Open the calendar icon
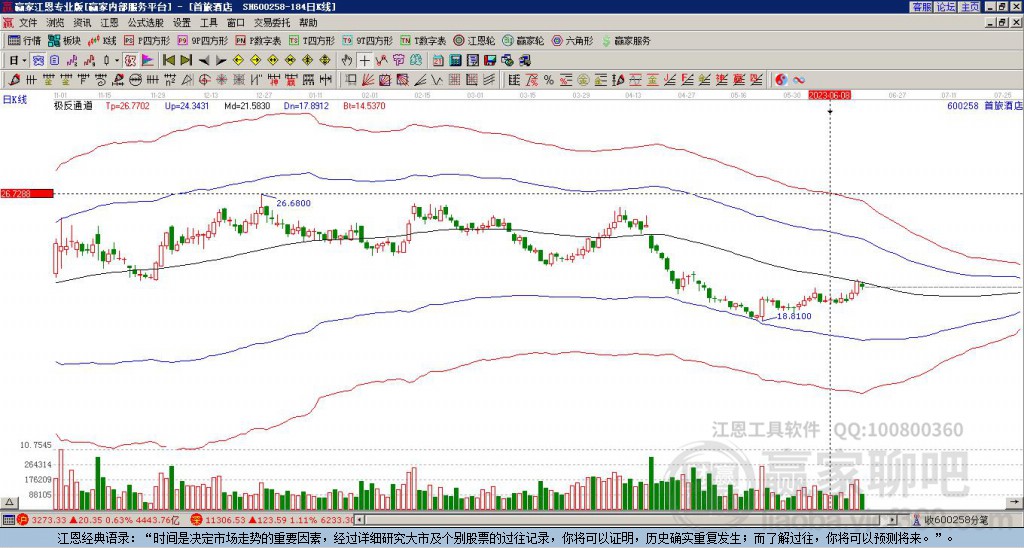1024x548 pixels. coord(438,60)
